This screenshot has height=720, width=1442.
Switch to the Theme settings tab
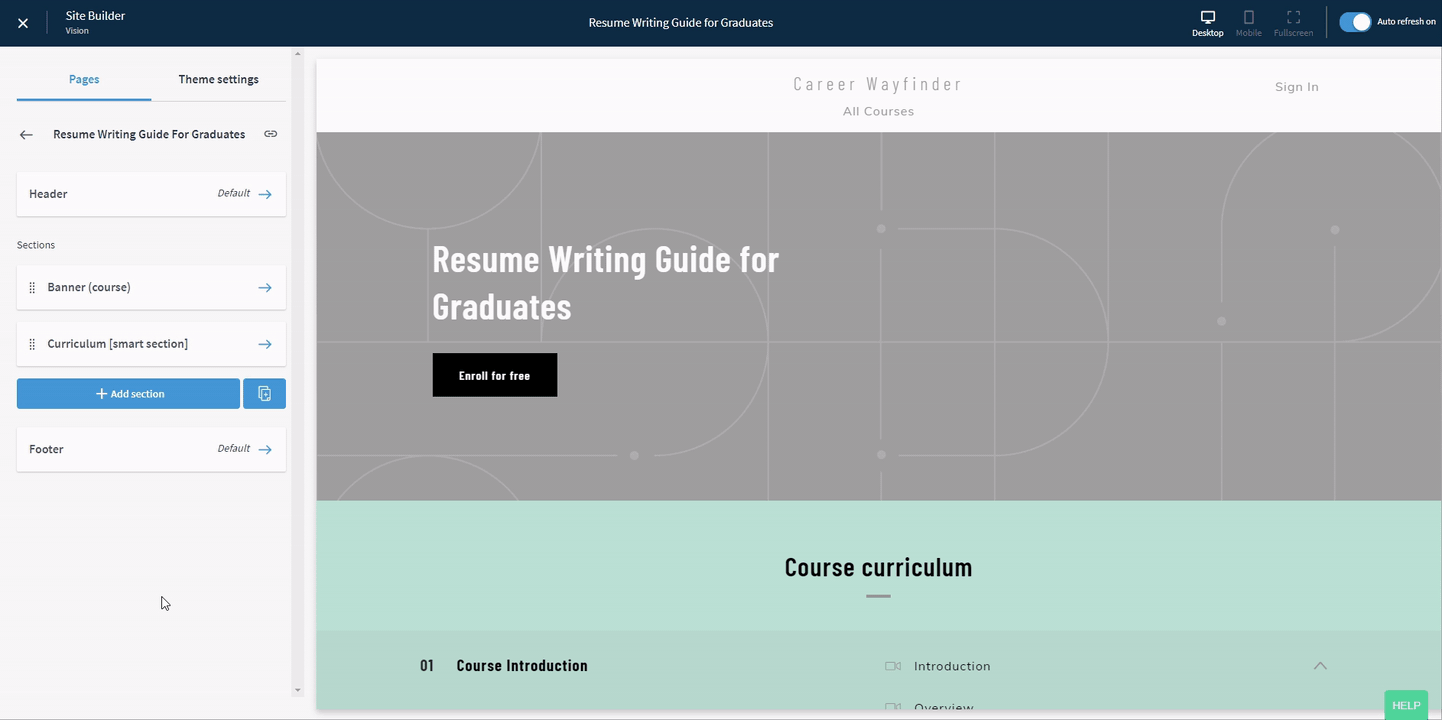218,79
